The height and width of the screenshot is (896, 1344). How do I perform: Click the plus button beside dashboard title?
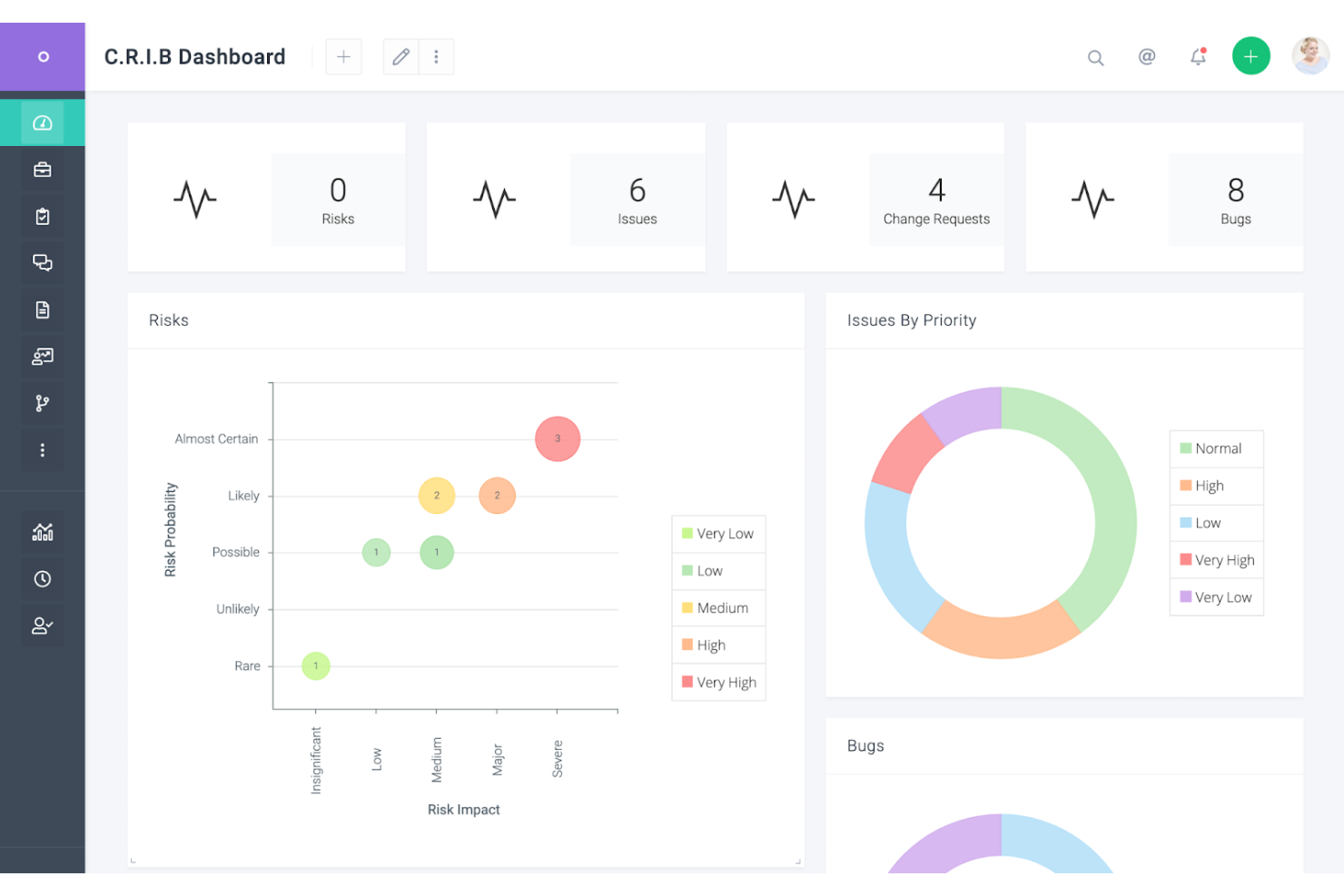coord(343,56)
